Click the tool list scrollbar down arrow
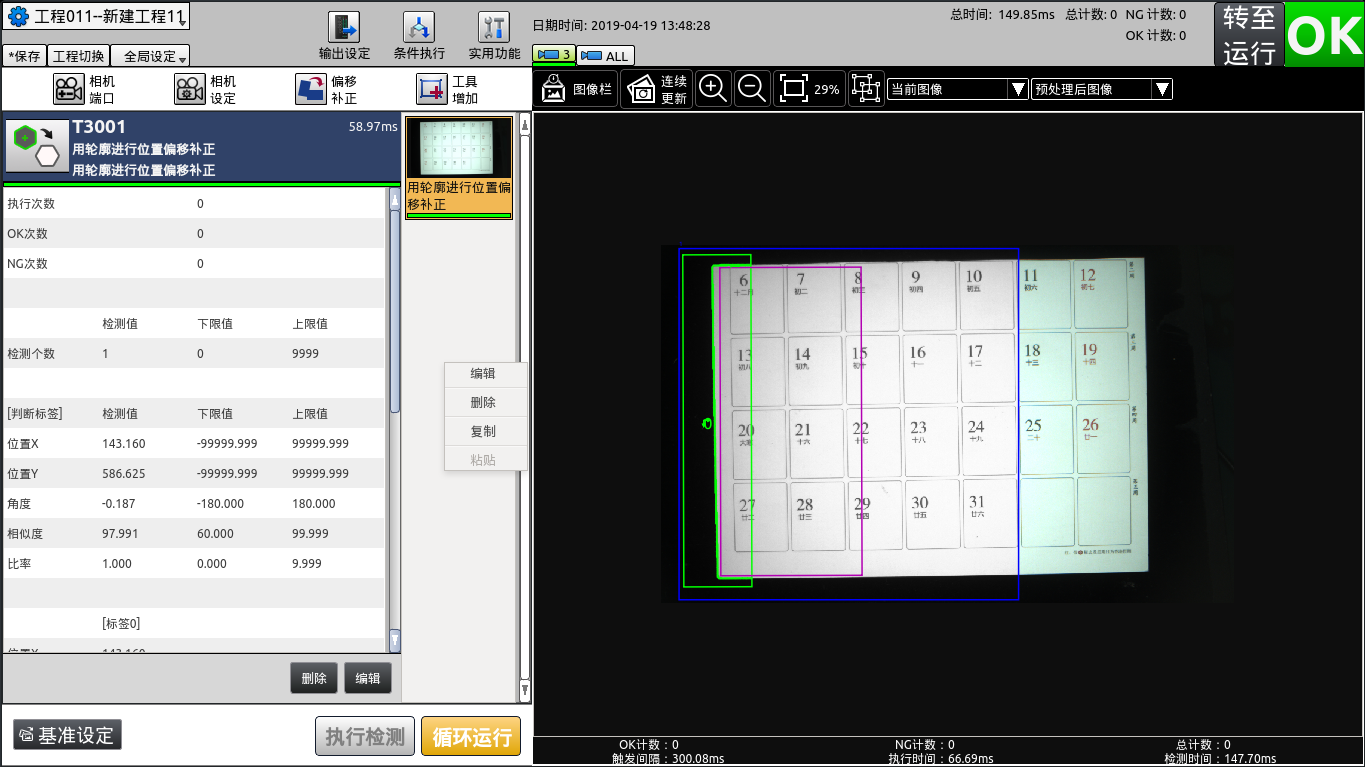Screen dimensions: 1365x767 525,689
